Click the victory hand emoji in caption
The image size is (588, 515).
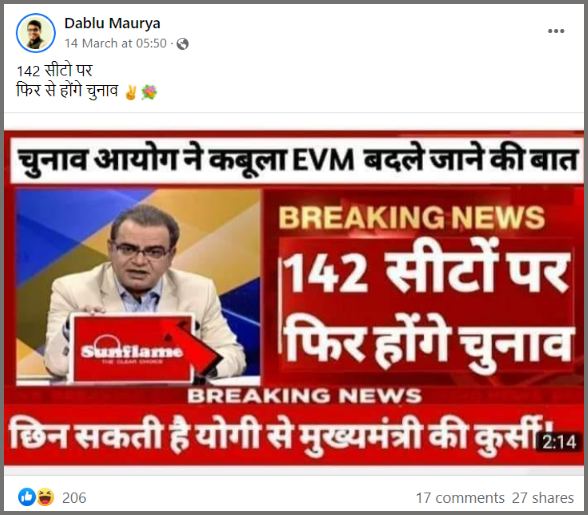(x=131, y=92)
